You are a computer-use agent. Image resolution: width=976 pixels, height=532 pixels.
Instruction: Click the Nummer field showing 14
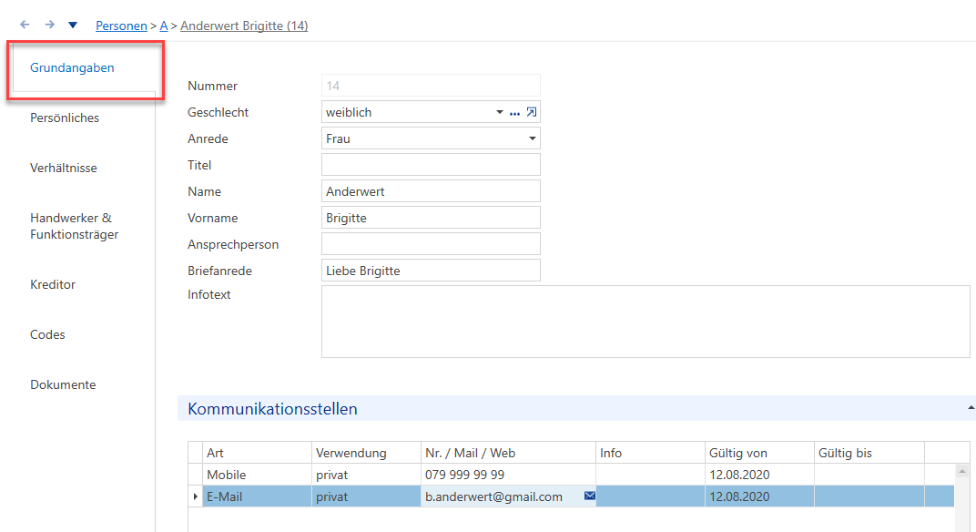[431, 86]
